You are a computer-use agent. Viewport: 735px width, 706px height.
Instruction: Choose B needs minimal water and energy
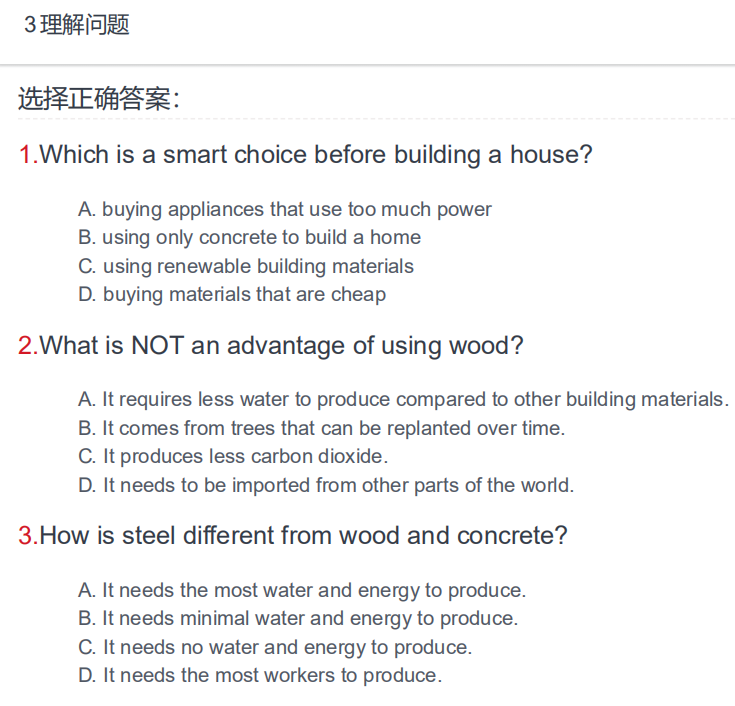298,619
